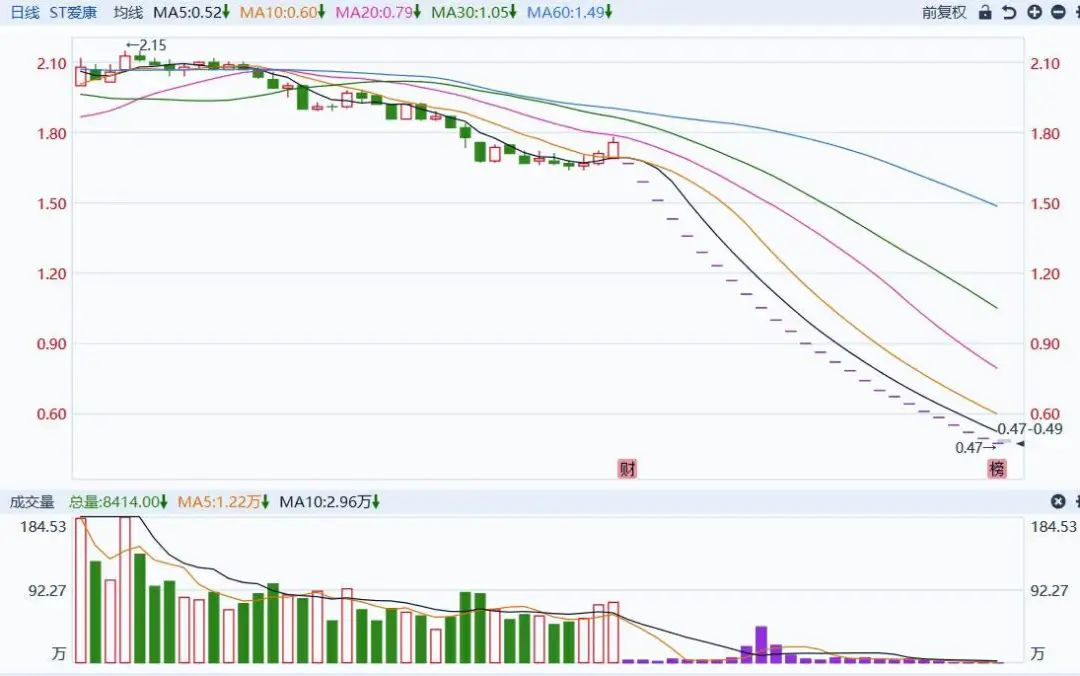Click the 成交量 volume indicator label
The image size is (1080, 676).
click(x=32, y=502)
